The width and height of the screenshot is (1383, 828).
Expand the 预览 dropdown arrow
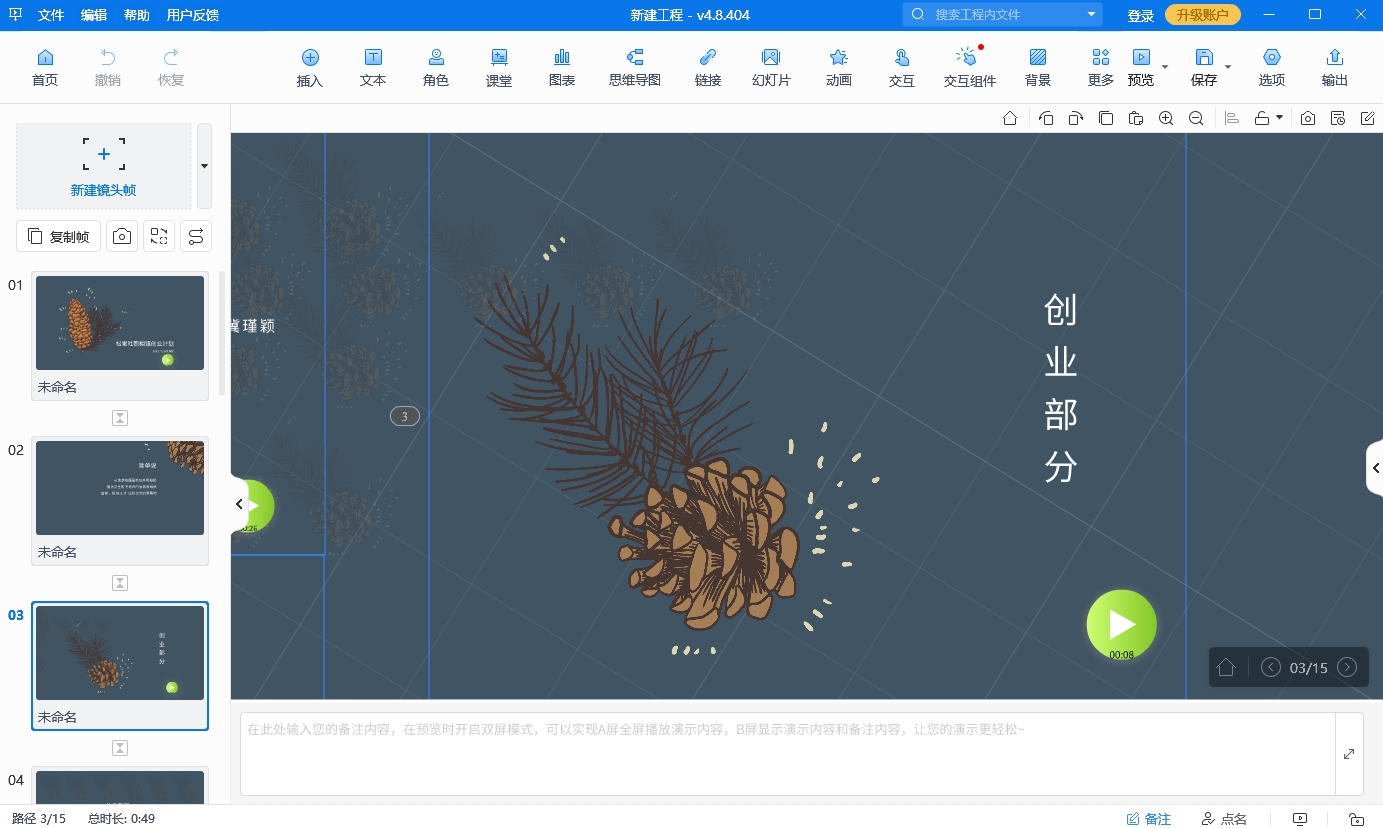click(x=1165, y=68)
